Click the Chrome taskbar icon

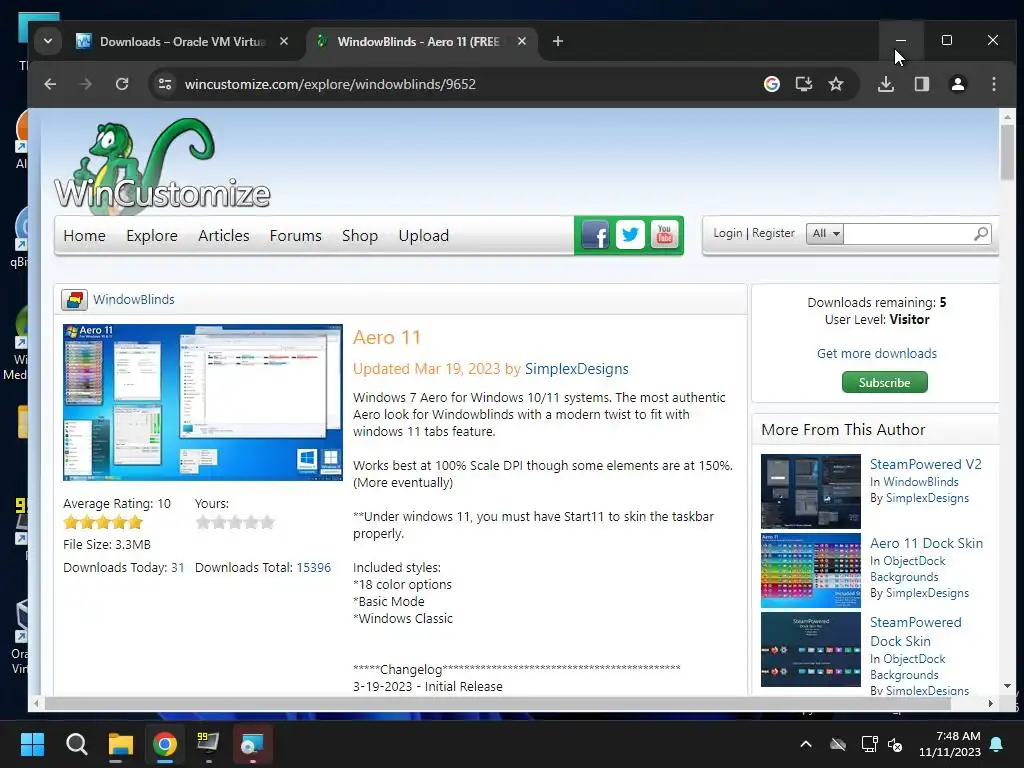(x=165, y=744)
